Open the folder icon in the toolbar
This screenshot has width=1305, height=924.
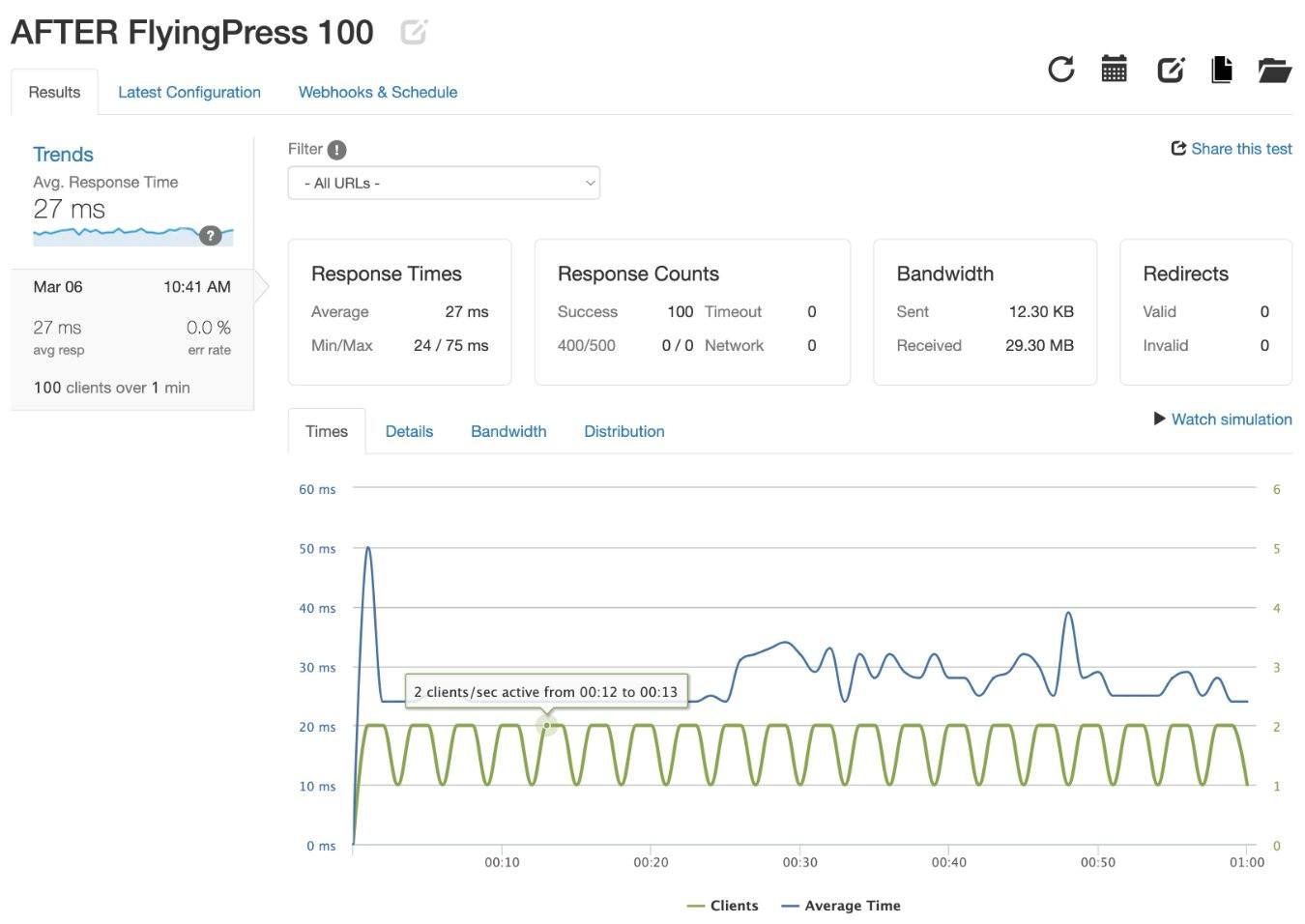(1275, 70)
